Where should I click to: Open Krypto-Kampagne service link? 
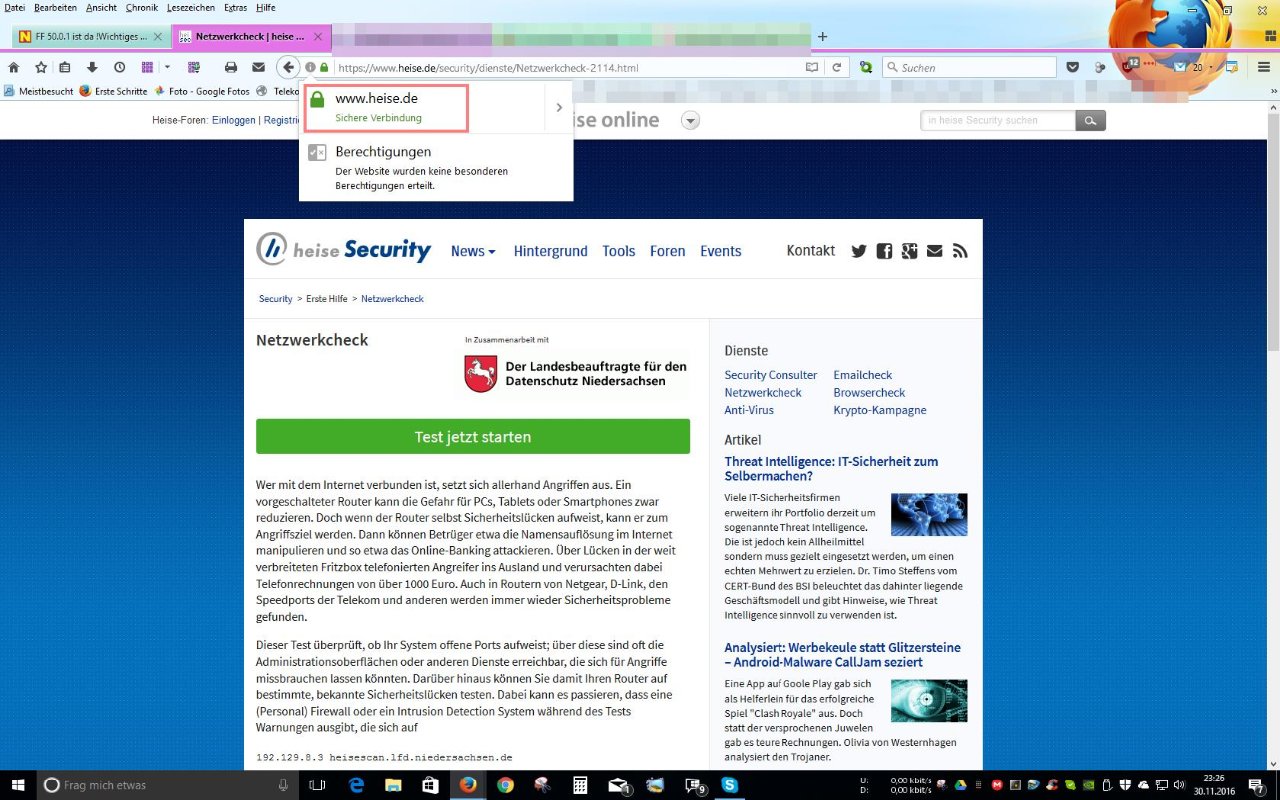point(880,410)
